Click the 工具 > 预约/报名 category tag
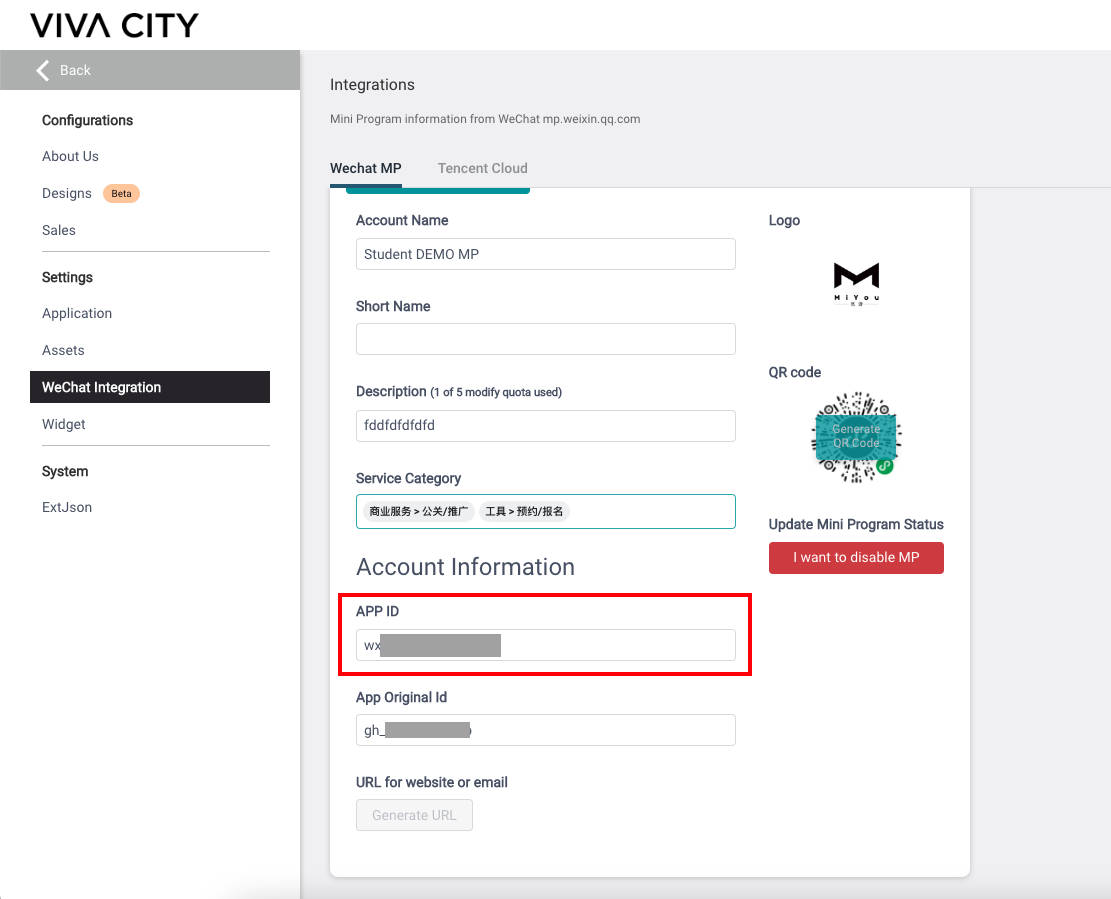Image resolution: width=1111 pixels, height=899 pixels. coord(524,511)
